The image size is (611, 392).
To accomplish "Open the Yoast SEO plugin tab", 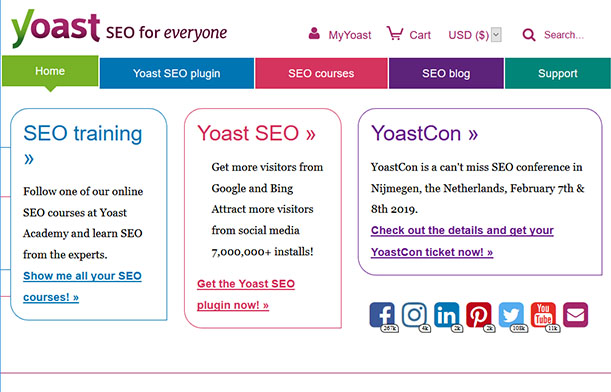I will click(x=177, y=73).
